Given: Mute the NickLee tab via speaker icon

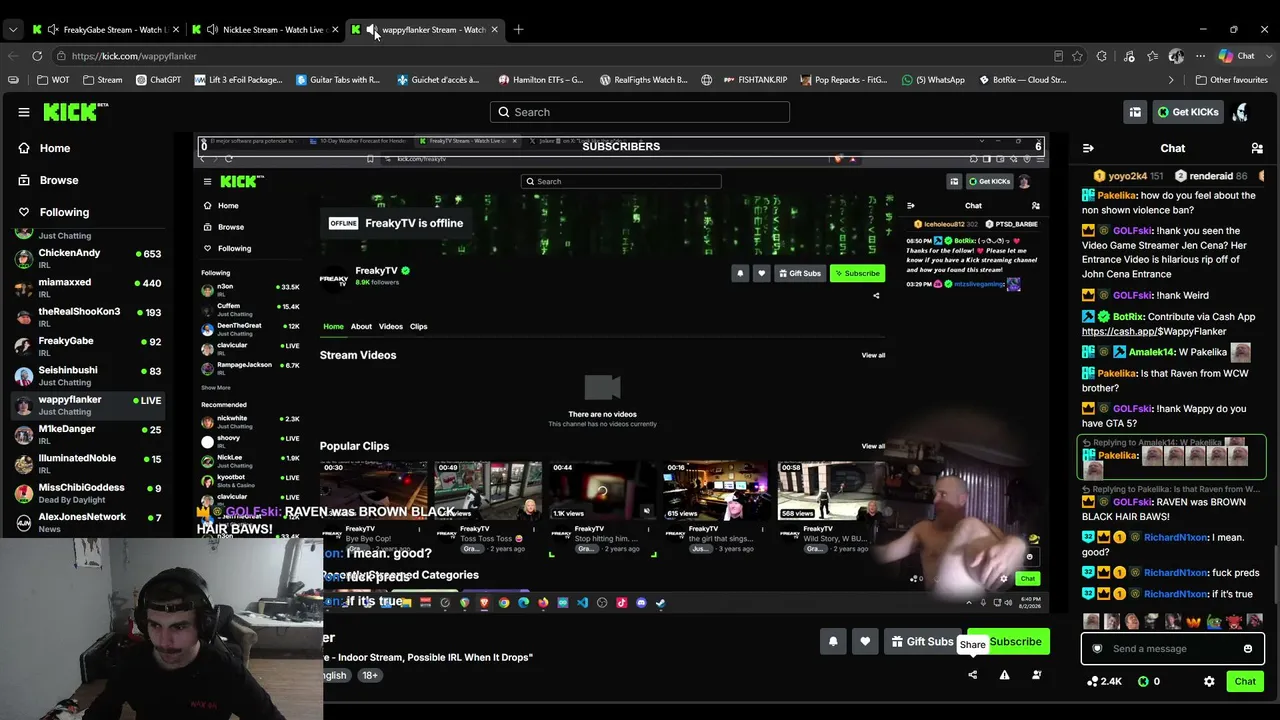Looking at the screenshot, I should tap(212, 30).
